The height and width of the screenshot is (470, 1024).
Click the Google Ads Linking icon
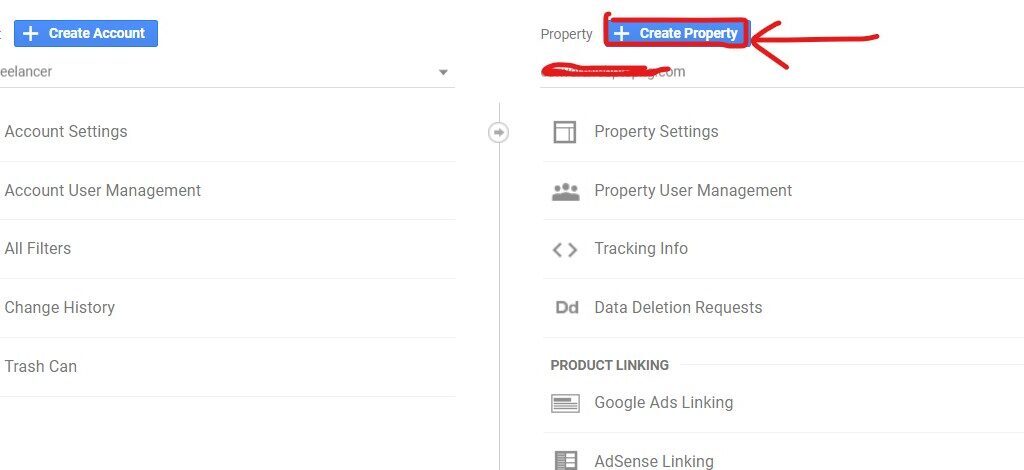click(x=565, y=403)
